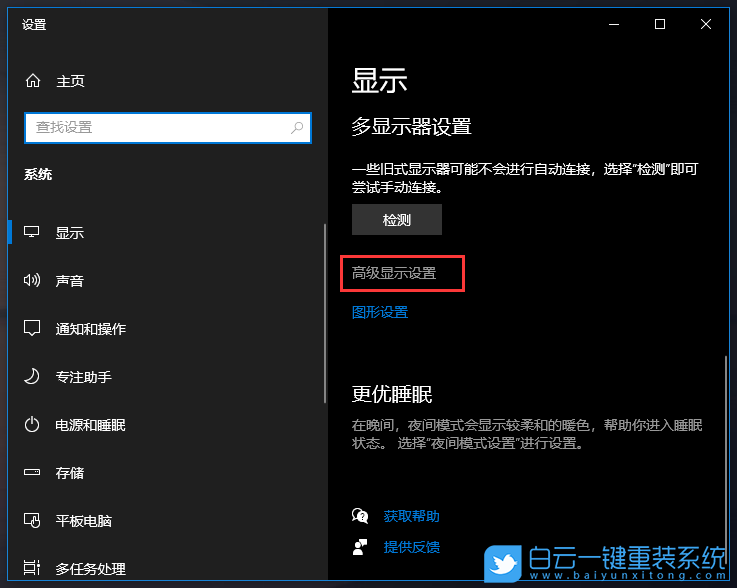Viewport: 737px width, 588px height.
Task: Open 通知和操作 settings page
Action: (x=91, y=329)
